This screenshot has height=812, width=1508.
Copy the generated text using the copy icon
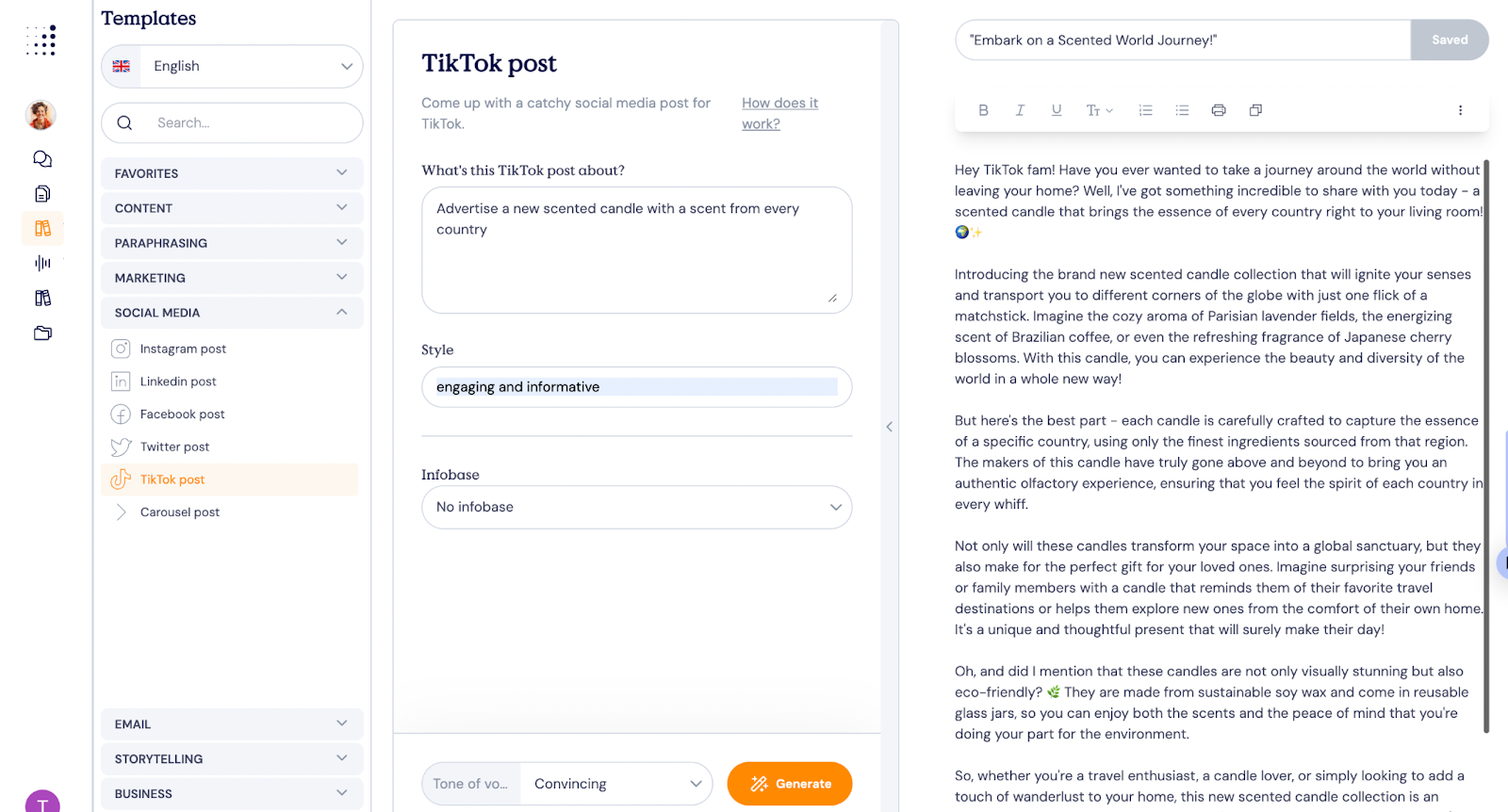[1254, 109]
